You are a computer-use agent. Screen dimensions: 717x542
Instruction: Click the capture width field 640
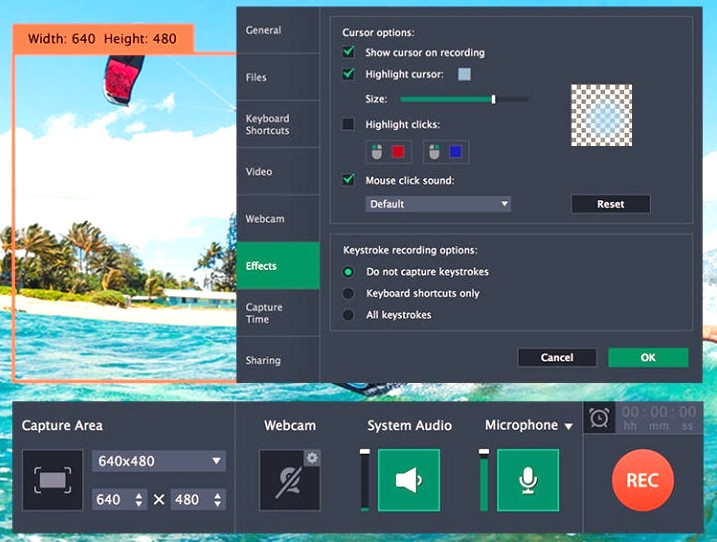point(119,499)
